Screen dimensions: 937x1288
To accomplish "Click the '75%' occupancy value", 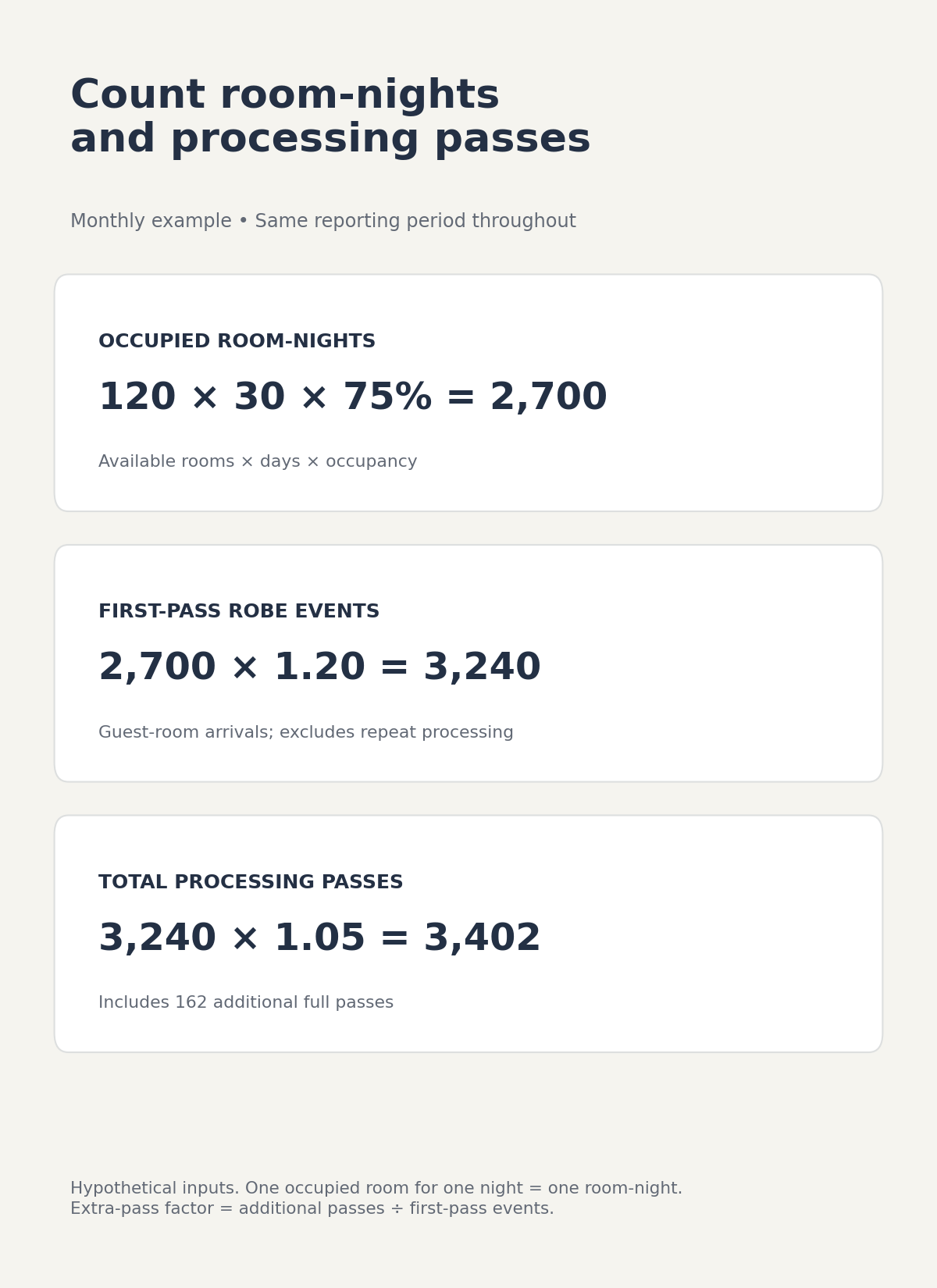I will pos(387,397).
